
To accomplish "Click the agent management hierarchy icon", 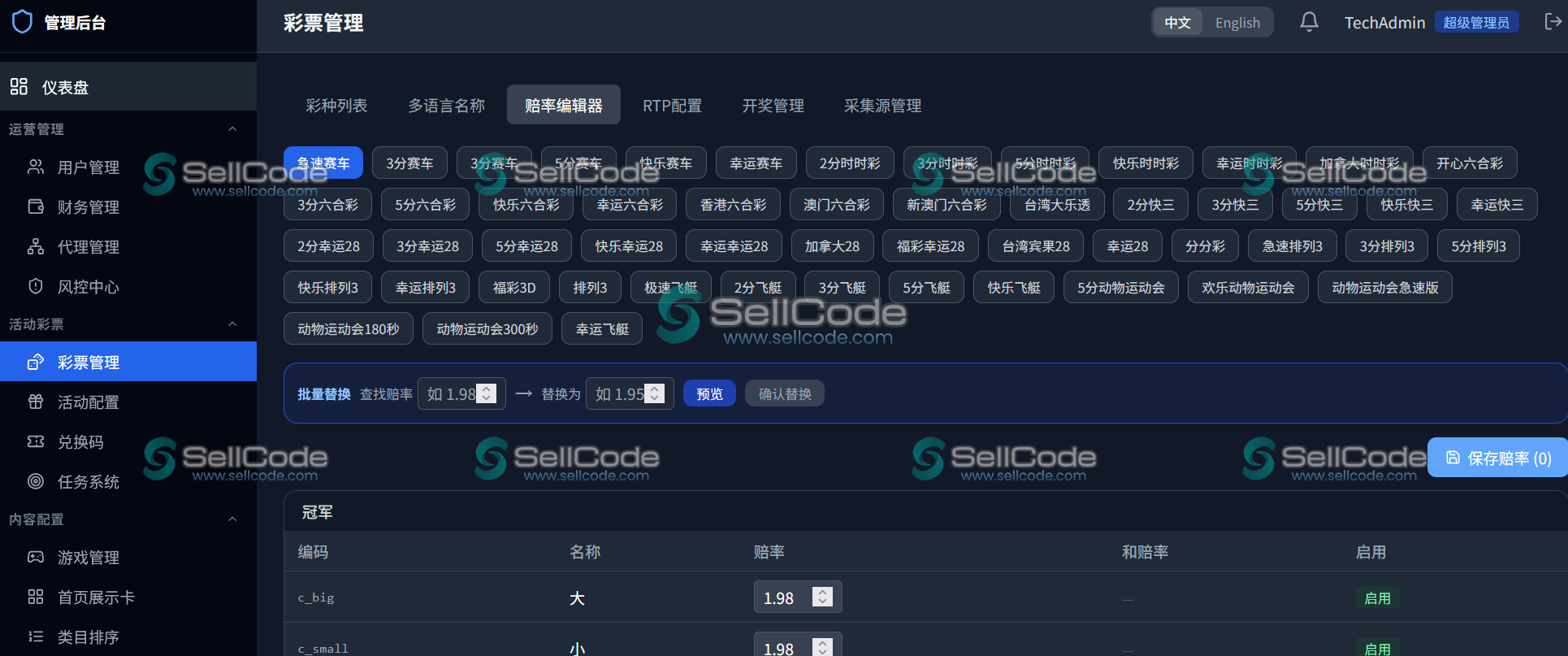I will point(36,246).
